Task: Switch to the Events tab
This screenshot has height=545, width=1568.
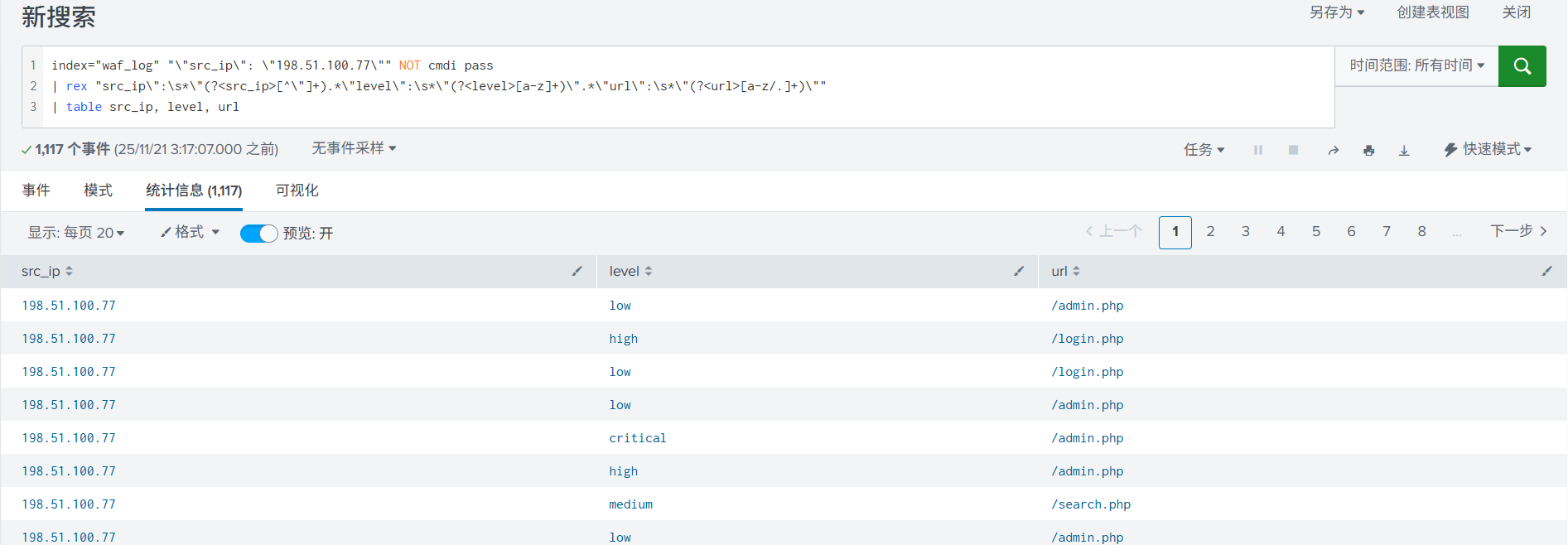Action: click(x=36, y=191)
